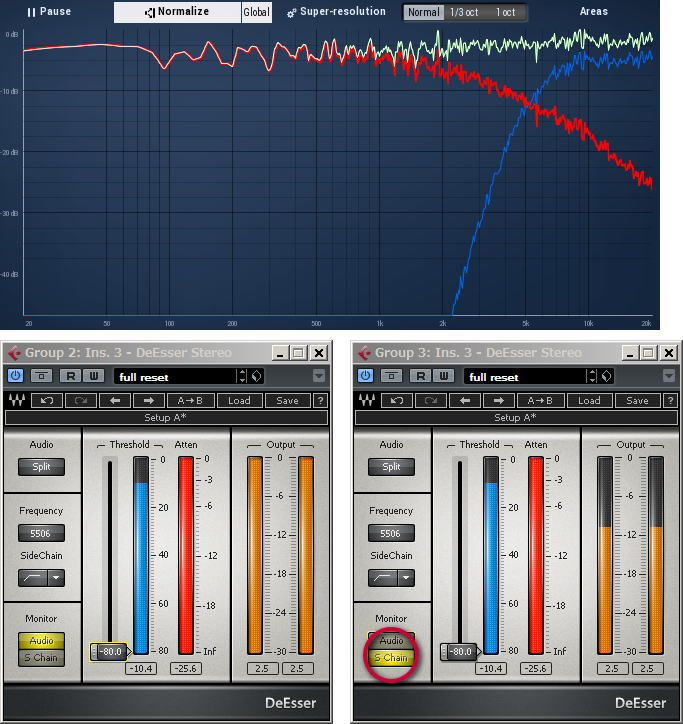Toggle Read automation R in Group 2 DeEsser

point(71,376)
